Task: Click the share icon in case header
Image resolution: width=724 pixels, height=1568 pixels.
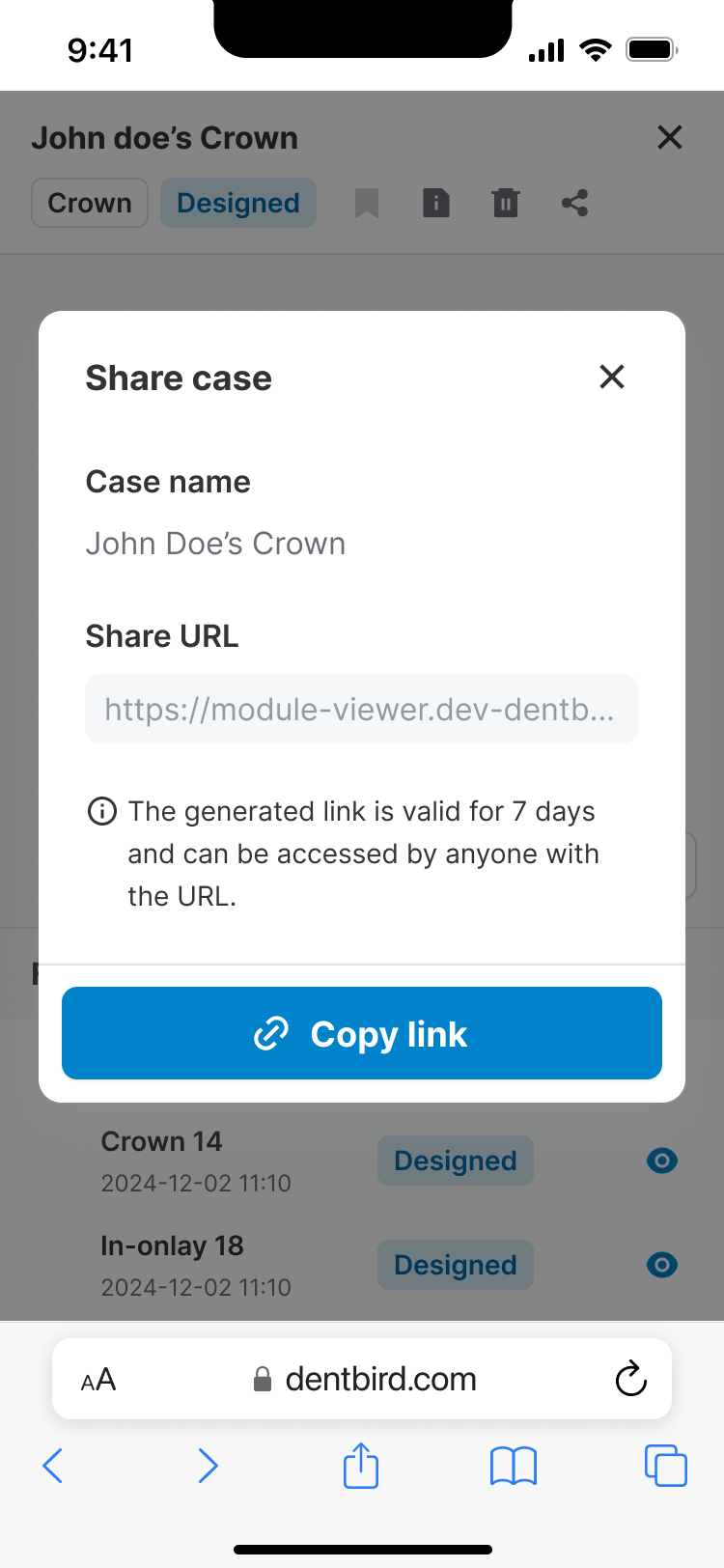Action: pyautogui.click(x=575, y=203)
